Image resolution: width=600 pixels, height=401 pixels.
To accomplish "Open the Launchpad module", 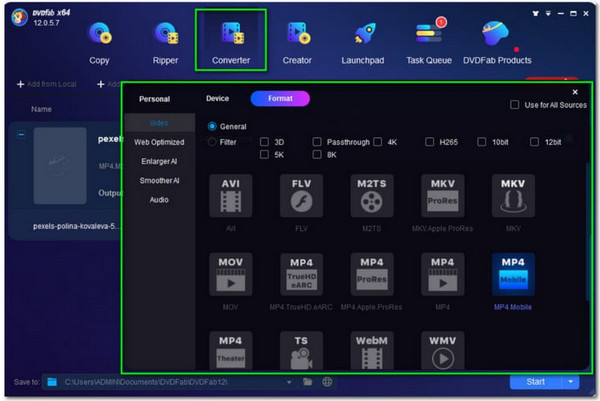I will click(x=363, y=40).
